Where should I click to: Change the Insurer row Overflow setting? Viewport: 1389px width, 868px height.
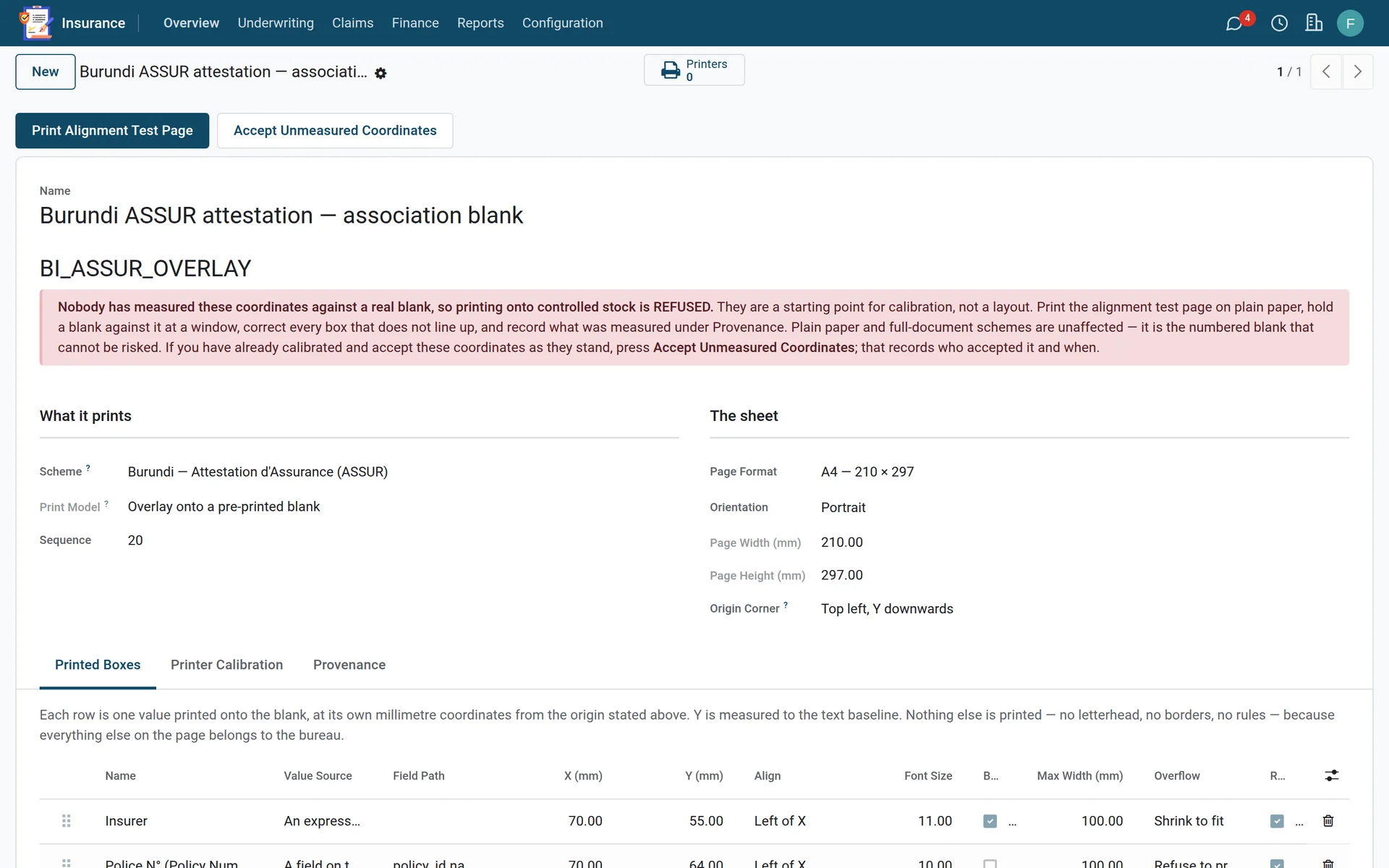pyautogui.click(x=1189, y=821)
